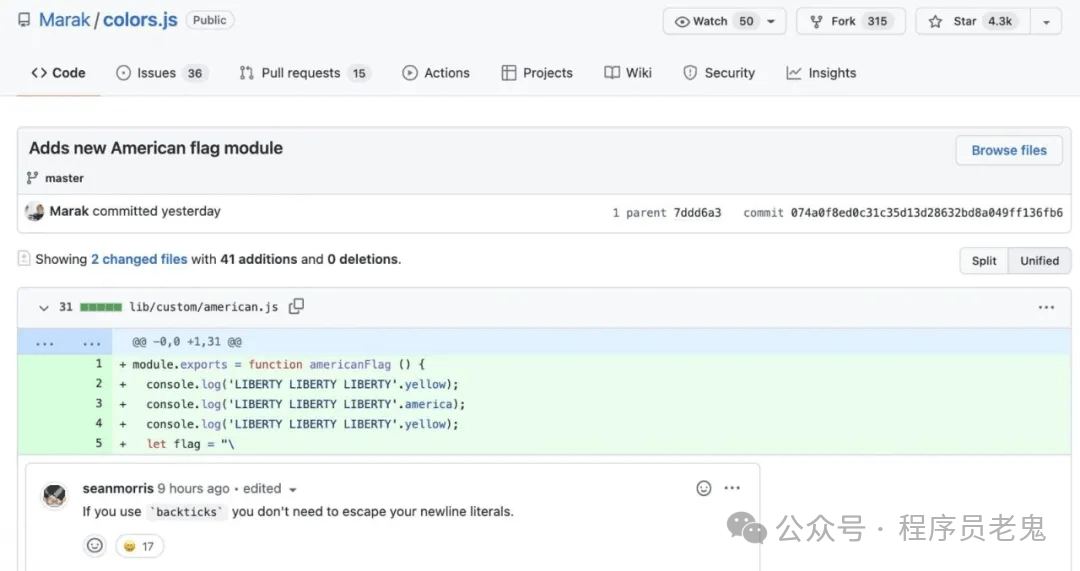
Task: Open the file options three-dot menu
Action: coord(1046,308)
